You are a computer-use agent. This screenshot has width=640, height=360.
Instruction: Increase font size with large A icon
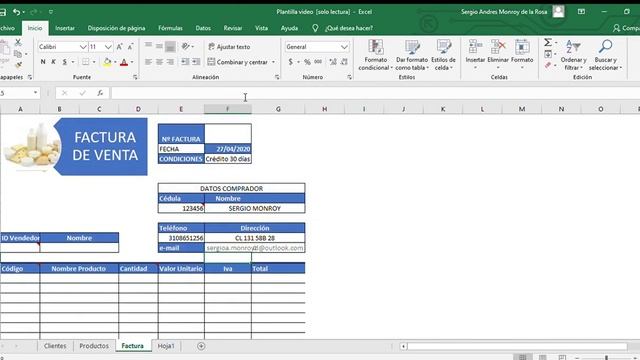point(120,47)
